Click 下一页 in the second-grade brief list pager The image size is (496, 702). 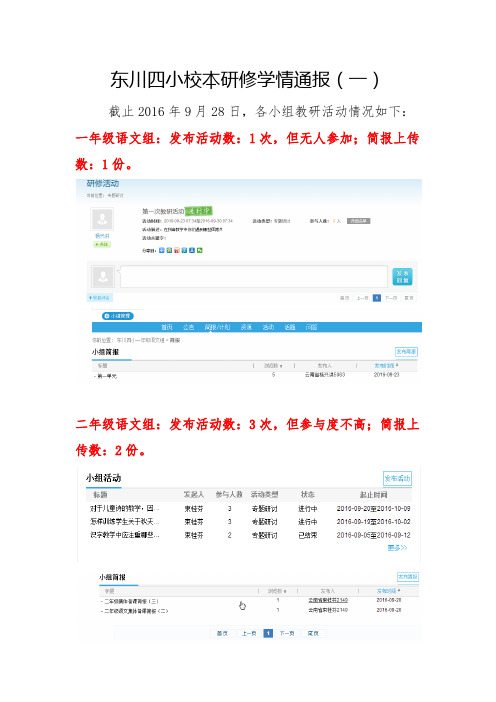click(287, 634)
